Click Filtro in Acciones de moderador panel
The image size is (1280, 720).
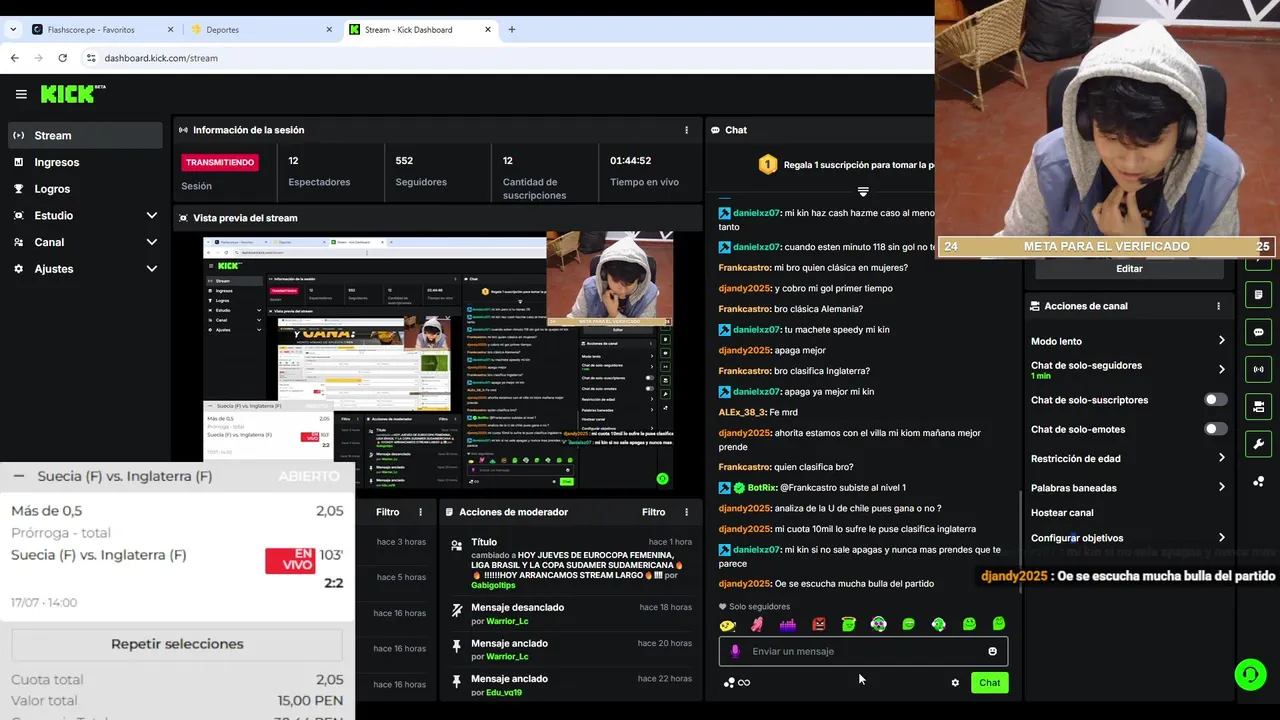(653, 512)
